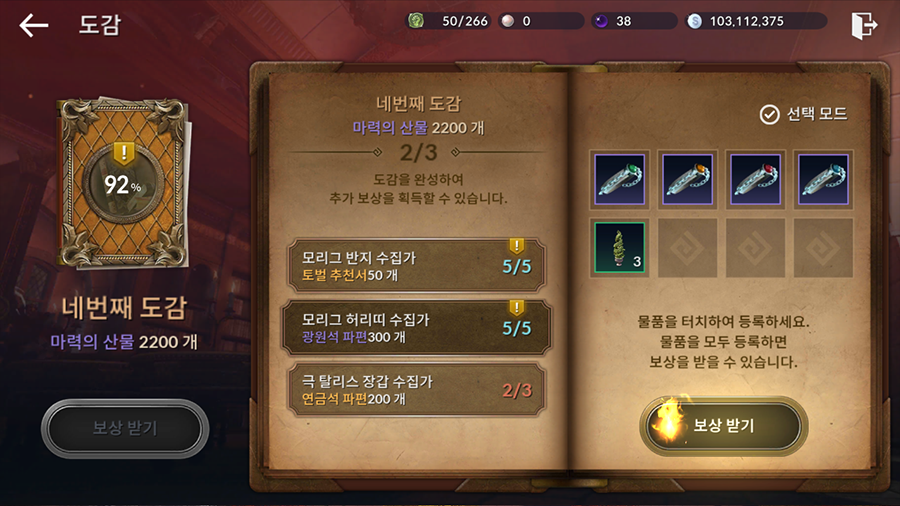Screen dimensions: 900x506
Task: Go back using the left arrow
Action: pos(33,25)
